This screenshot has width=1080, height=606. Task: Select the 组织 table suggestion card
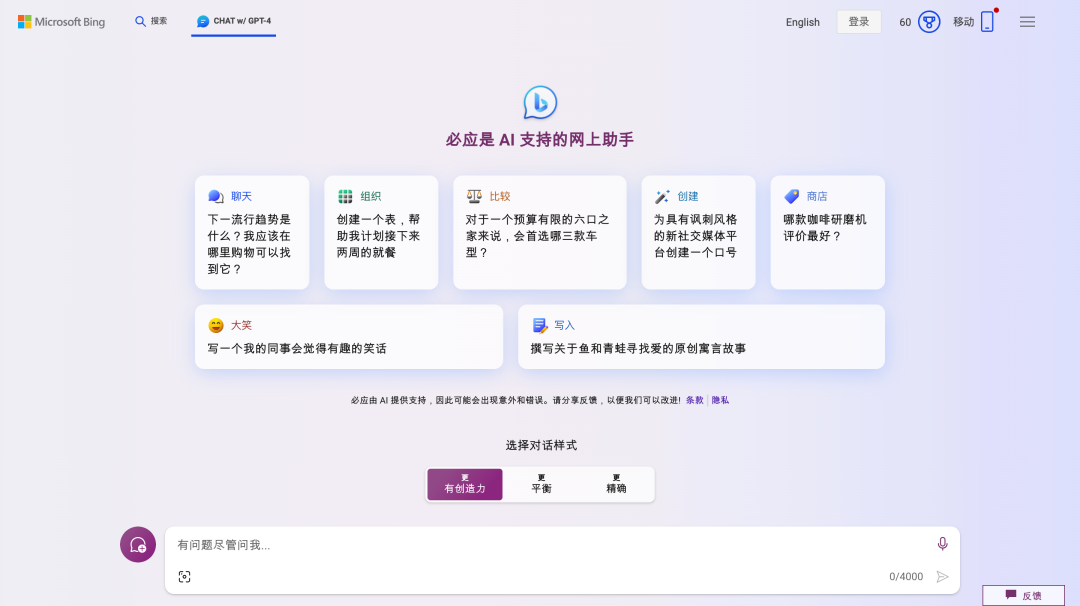[381, 232]
